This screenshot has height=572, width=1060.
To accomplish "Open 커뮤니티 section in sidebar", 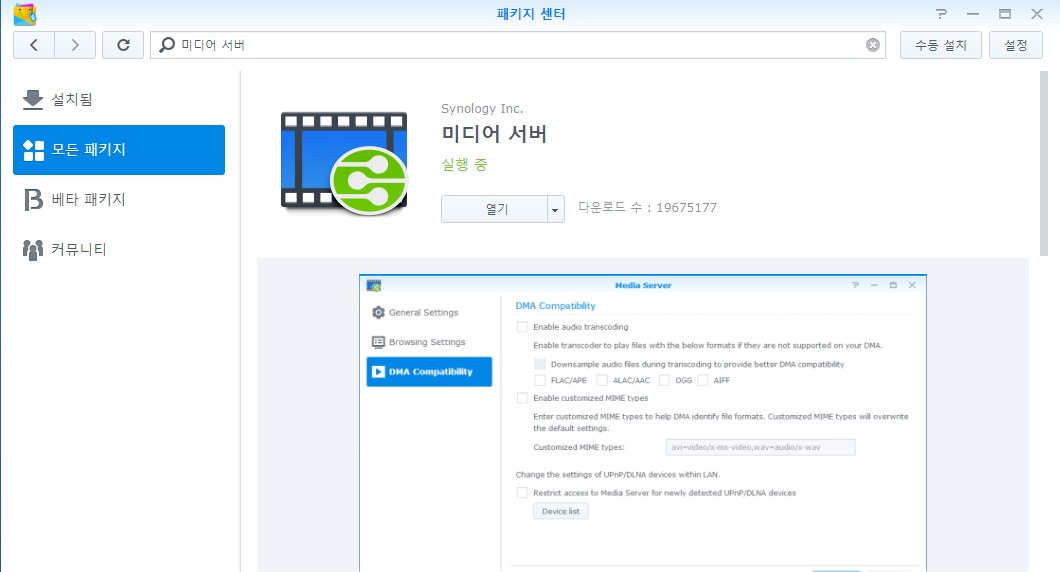I will click(119, 249).
